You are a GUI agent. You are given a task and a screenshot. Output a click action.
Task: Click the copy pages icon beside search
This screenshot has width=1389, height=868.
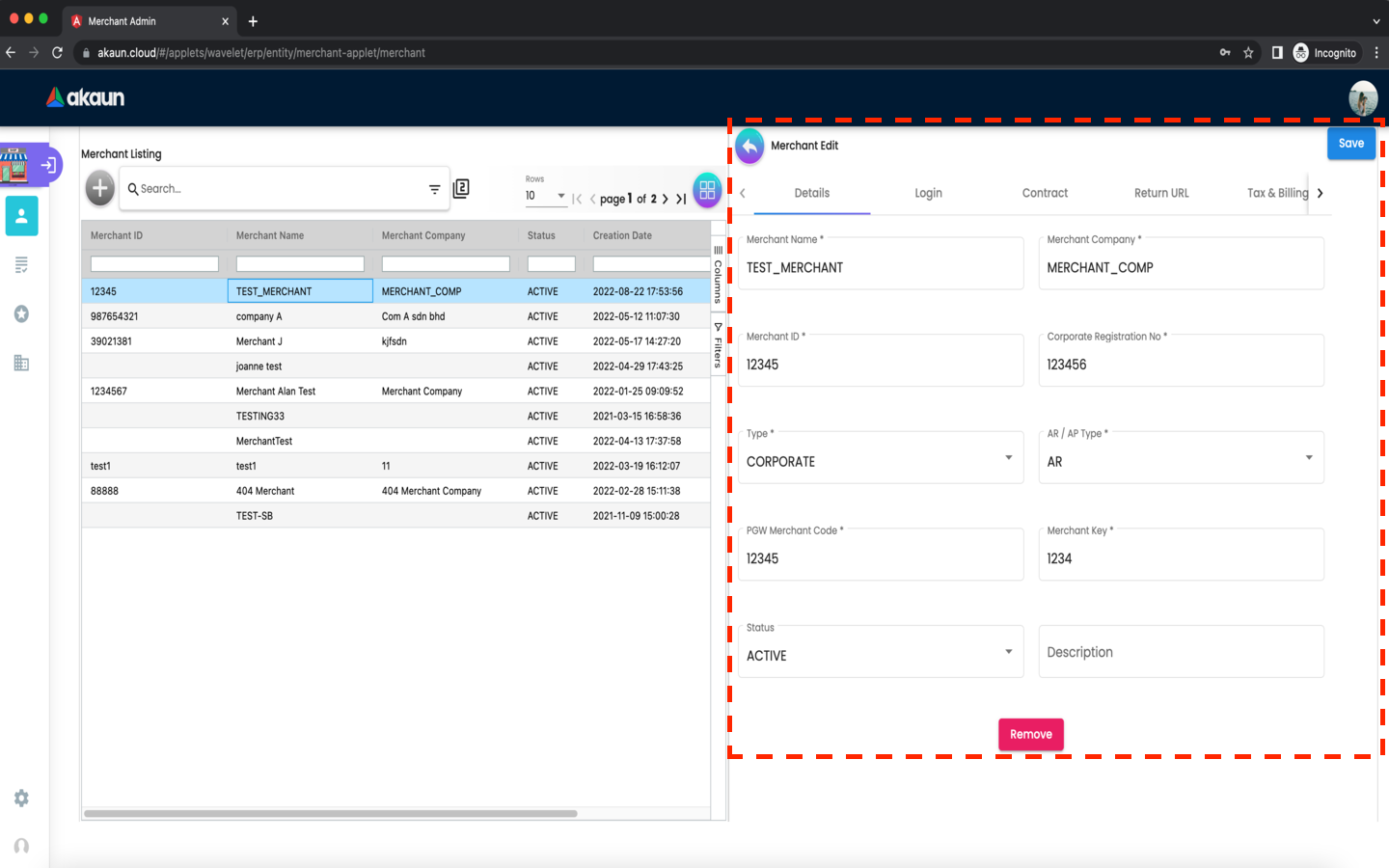[461, 189]
